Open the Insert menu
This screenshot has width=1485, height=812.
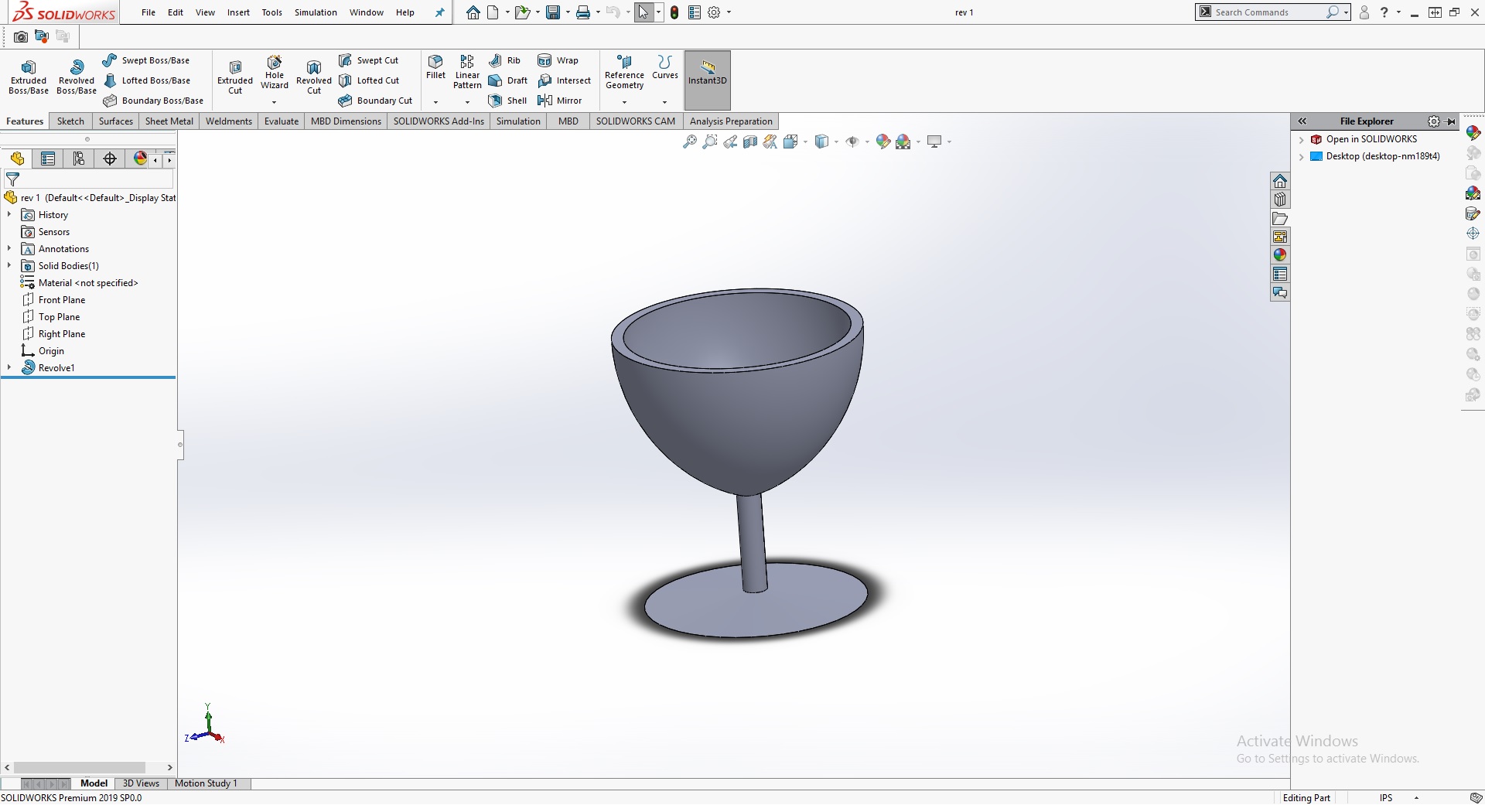238,12
